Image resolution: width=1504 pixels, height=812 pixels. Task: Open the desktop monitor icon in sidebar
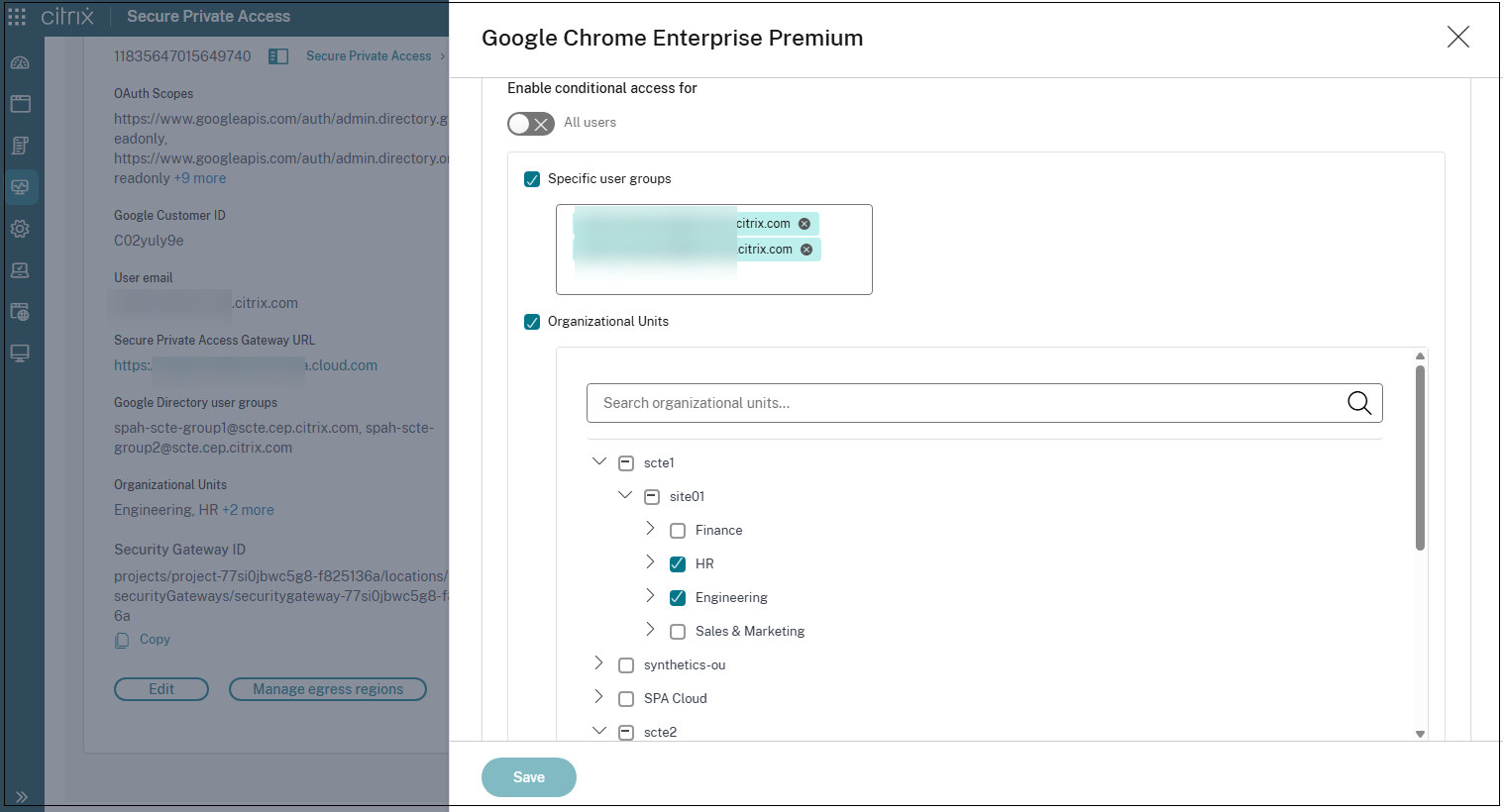20,354
